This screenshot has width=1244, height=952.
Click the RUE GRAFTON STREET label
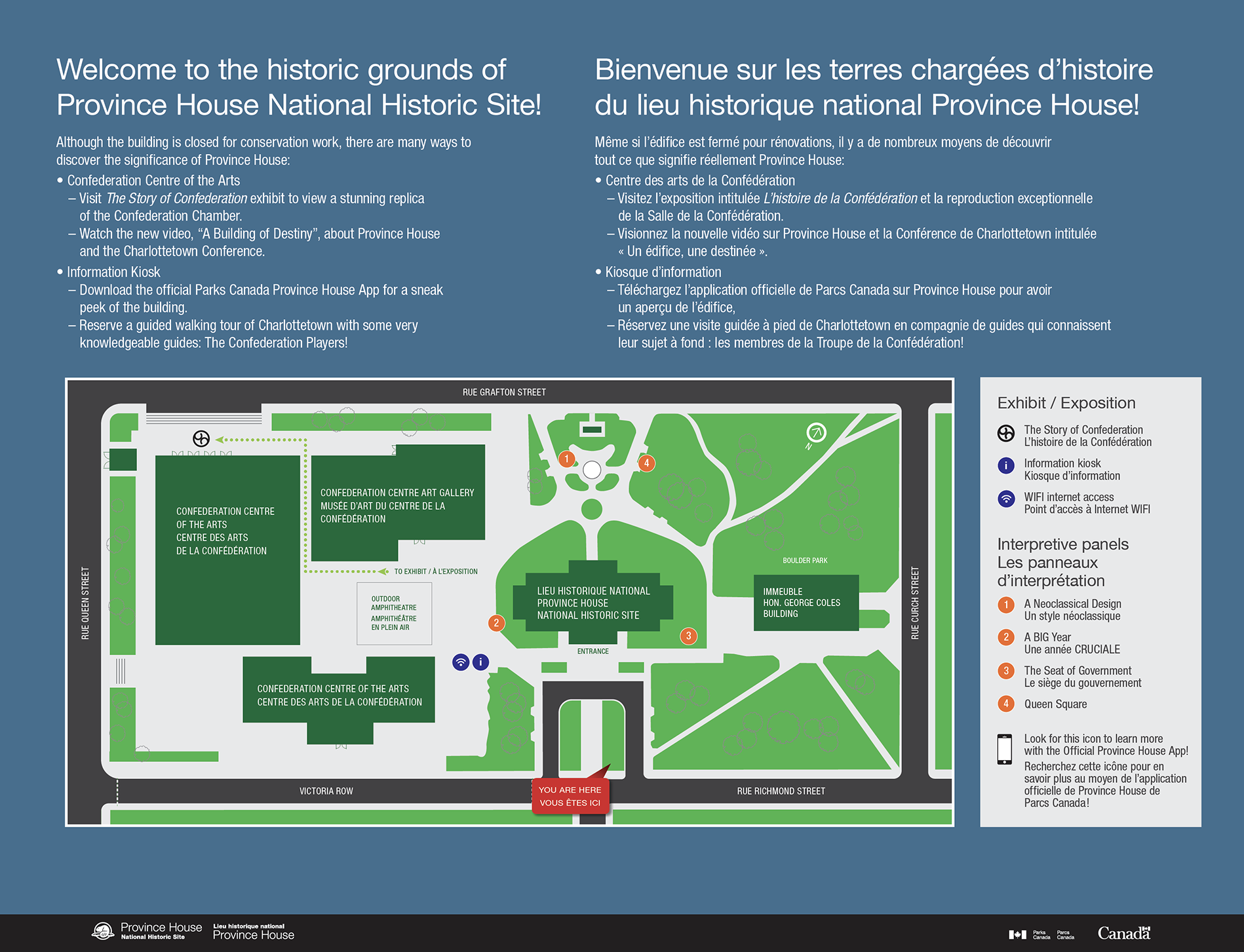(504, 392)
